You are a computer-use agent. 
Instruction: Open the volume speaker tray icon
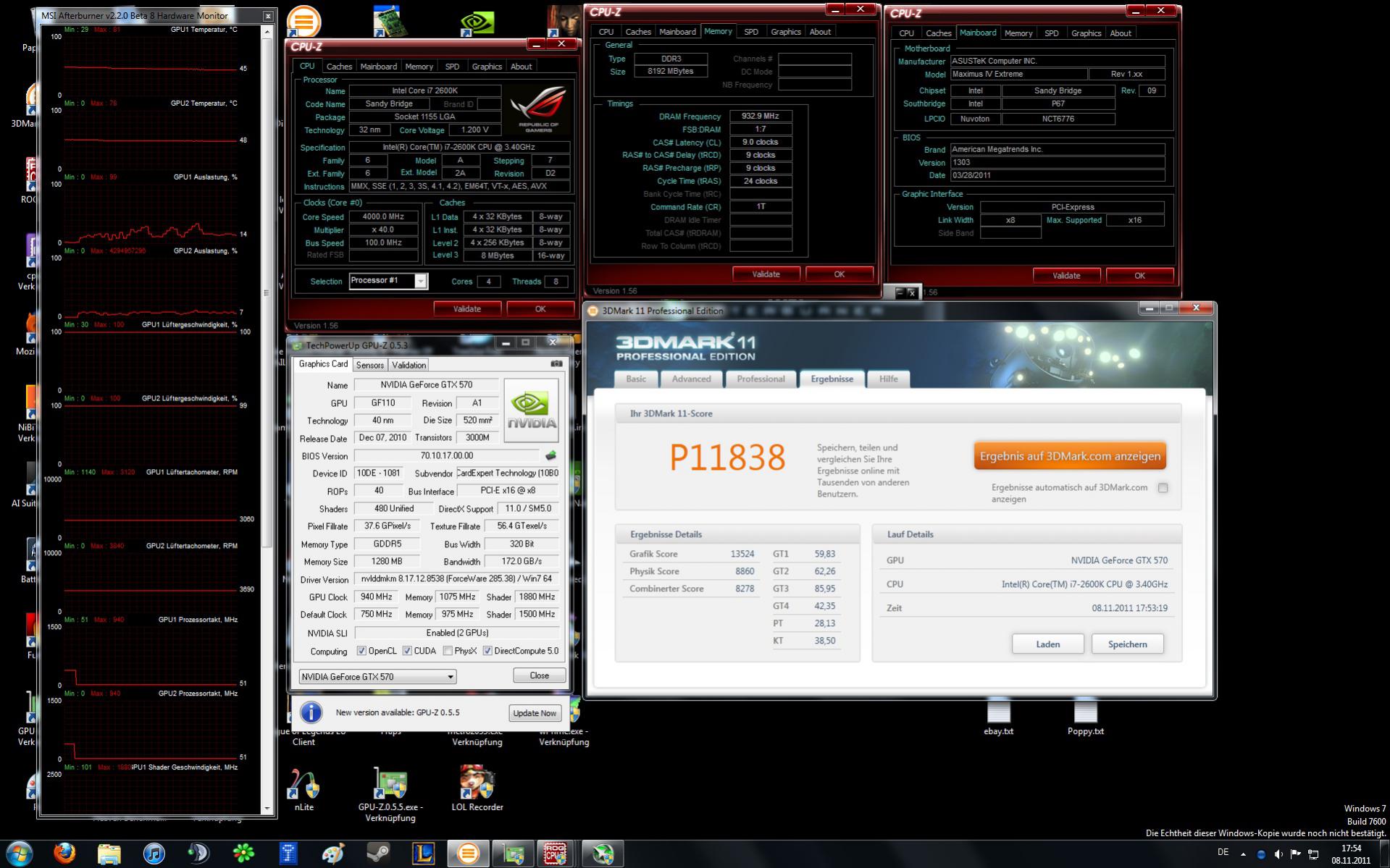(1278, 854)
